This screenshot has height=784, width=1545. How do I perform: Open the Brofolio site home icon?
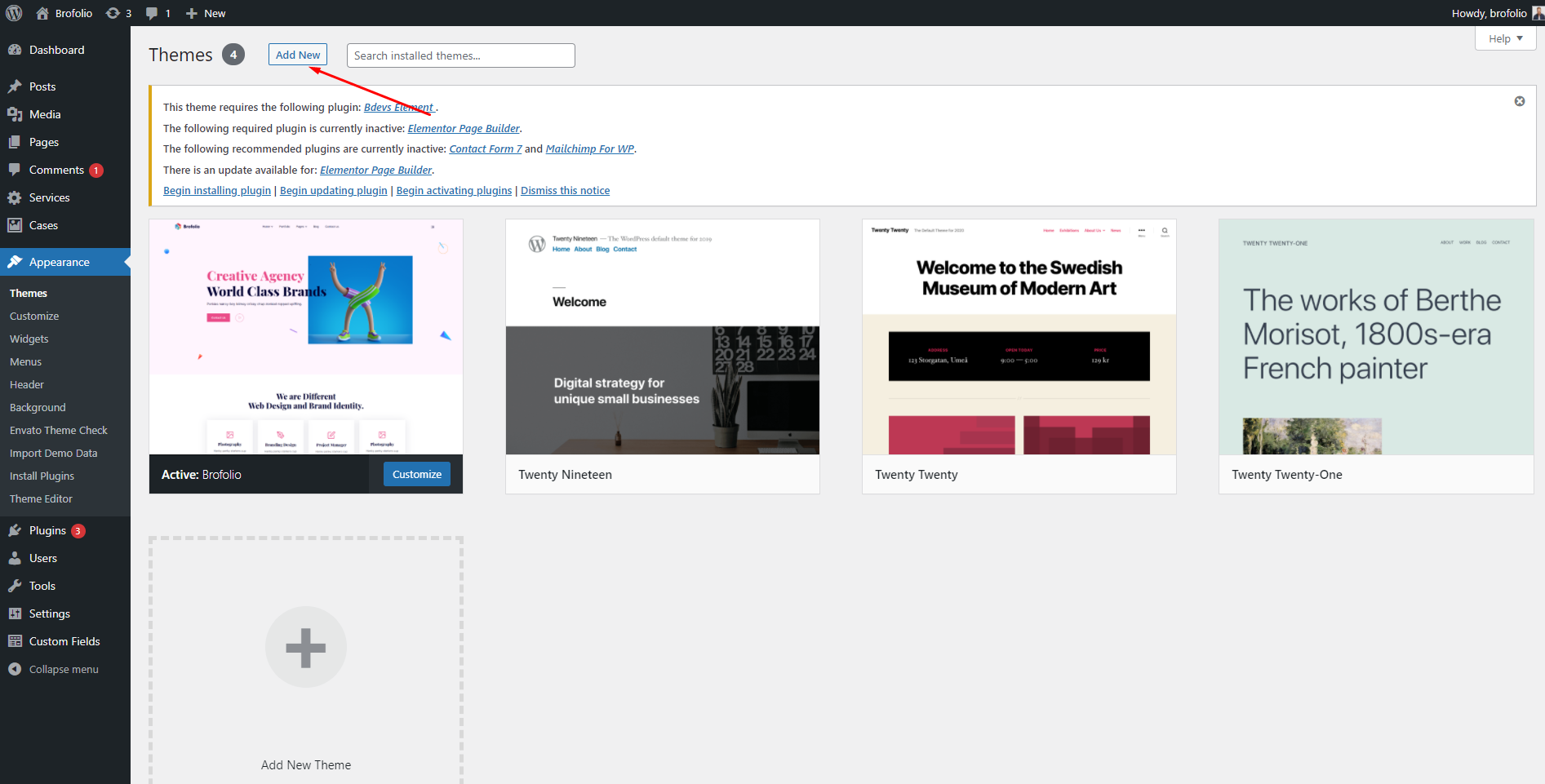42,13
